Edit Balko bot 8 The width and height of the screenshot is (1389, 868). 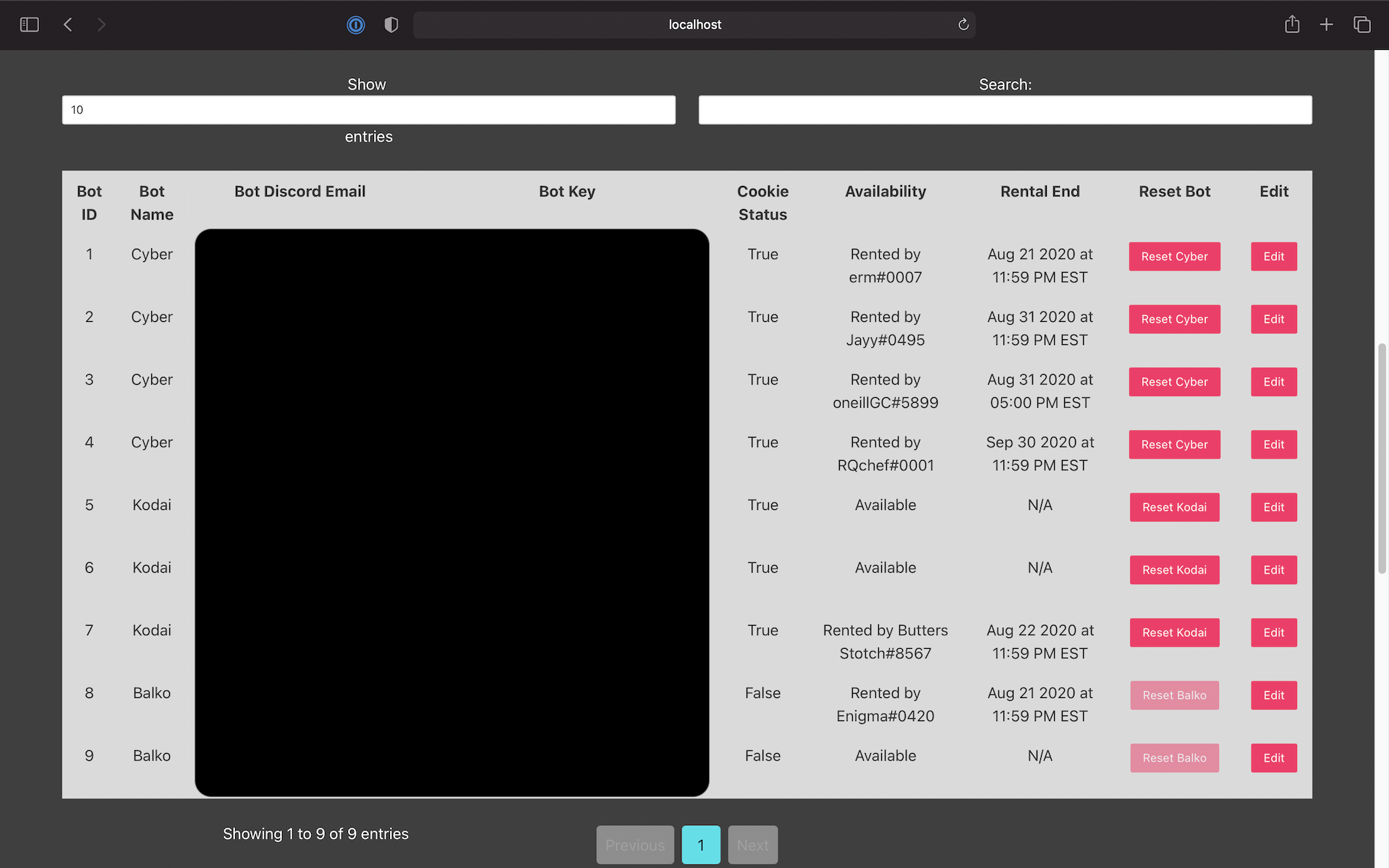pyautogui.click(x=1273, y=695)
